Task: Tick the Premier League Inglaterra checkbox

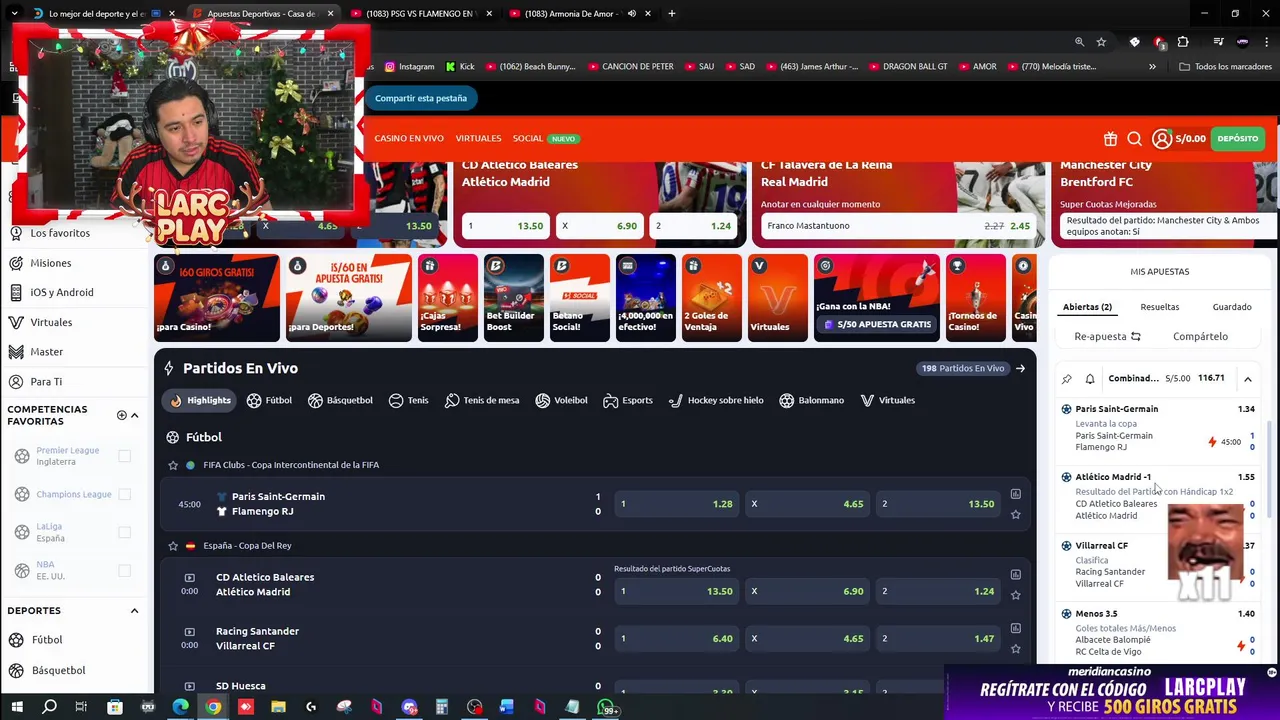Action: pos(124,456)
